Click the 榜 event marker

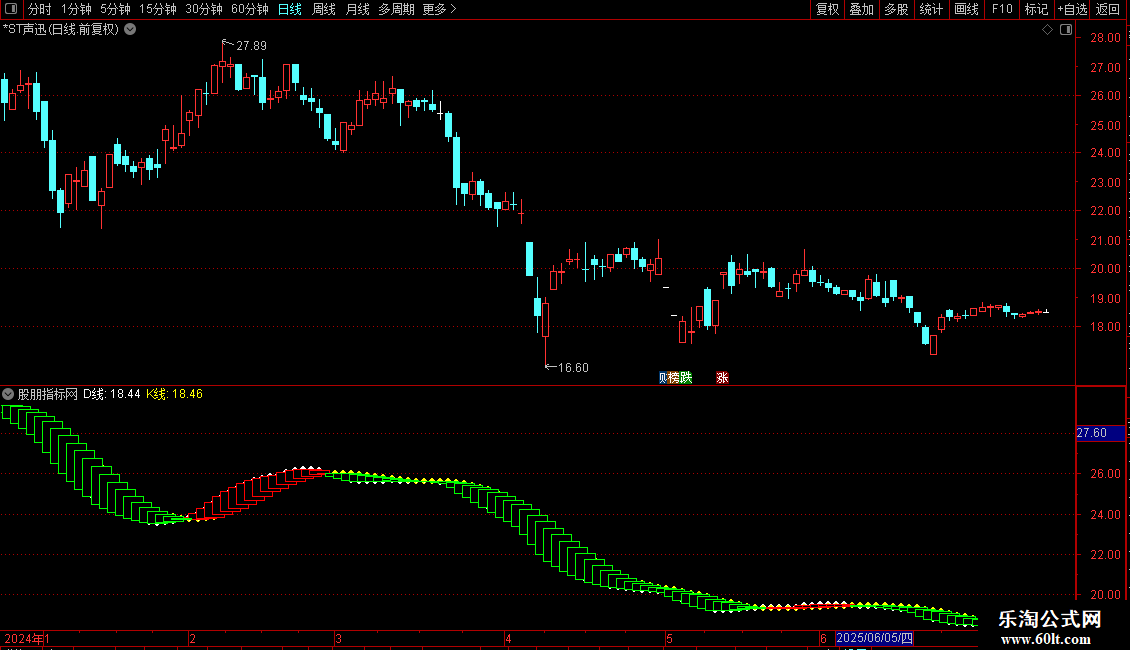click(674, 378)
